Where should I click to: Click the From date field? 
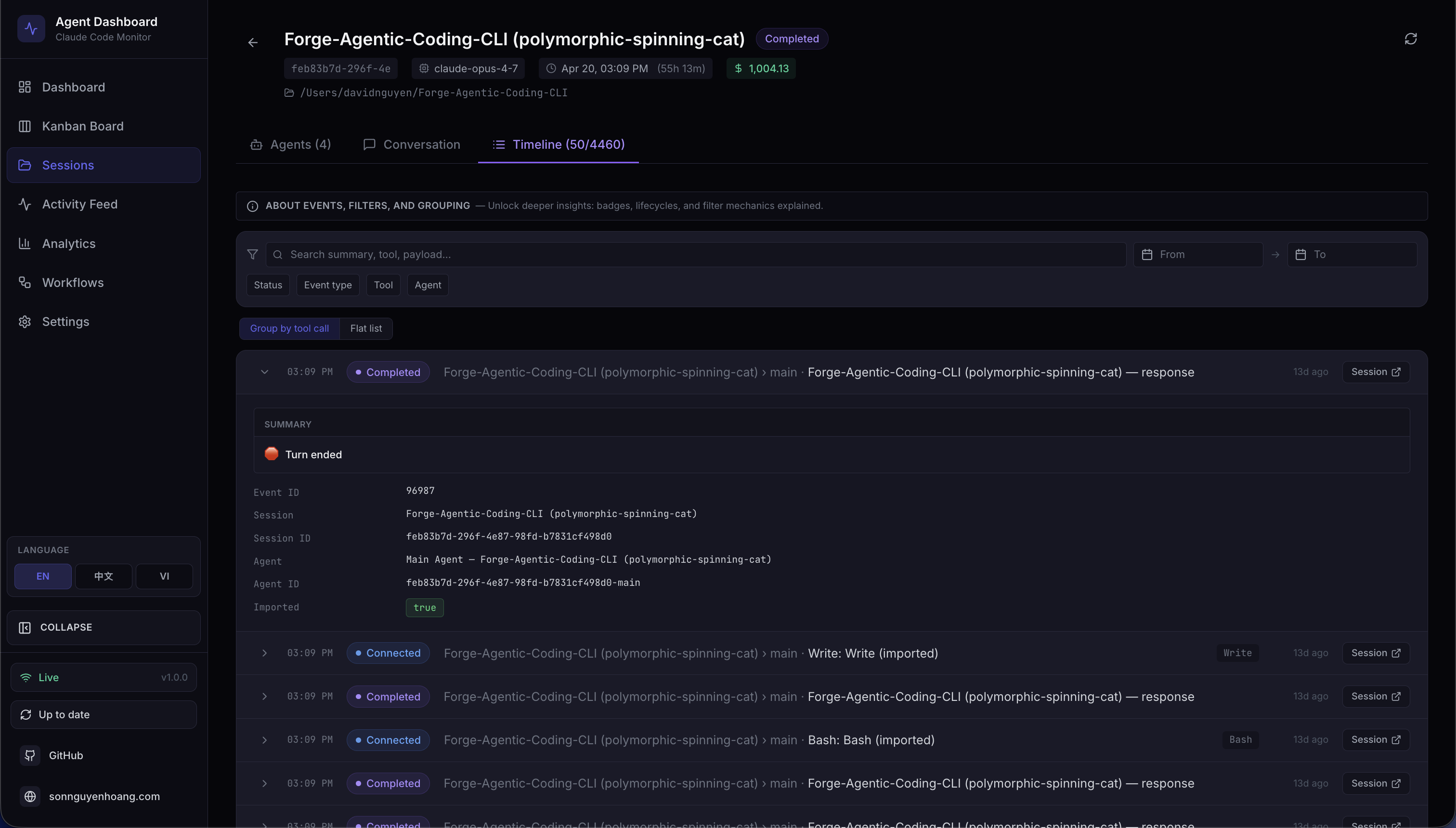pos(1198,254)
